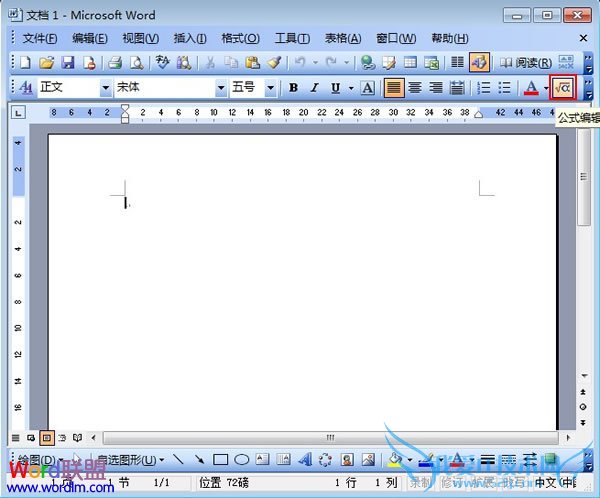The width and height of the screenshot is (600, 498).
Task: Open the Equation Editor square-root icon
Action: pyautogui.click(x=562, y=88)
